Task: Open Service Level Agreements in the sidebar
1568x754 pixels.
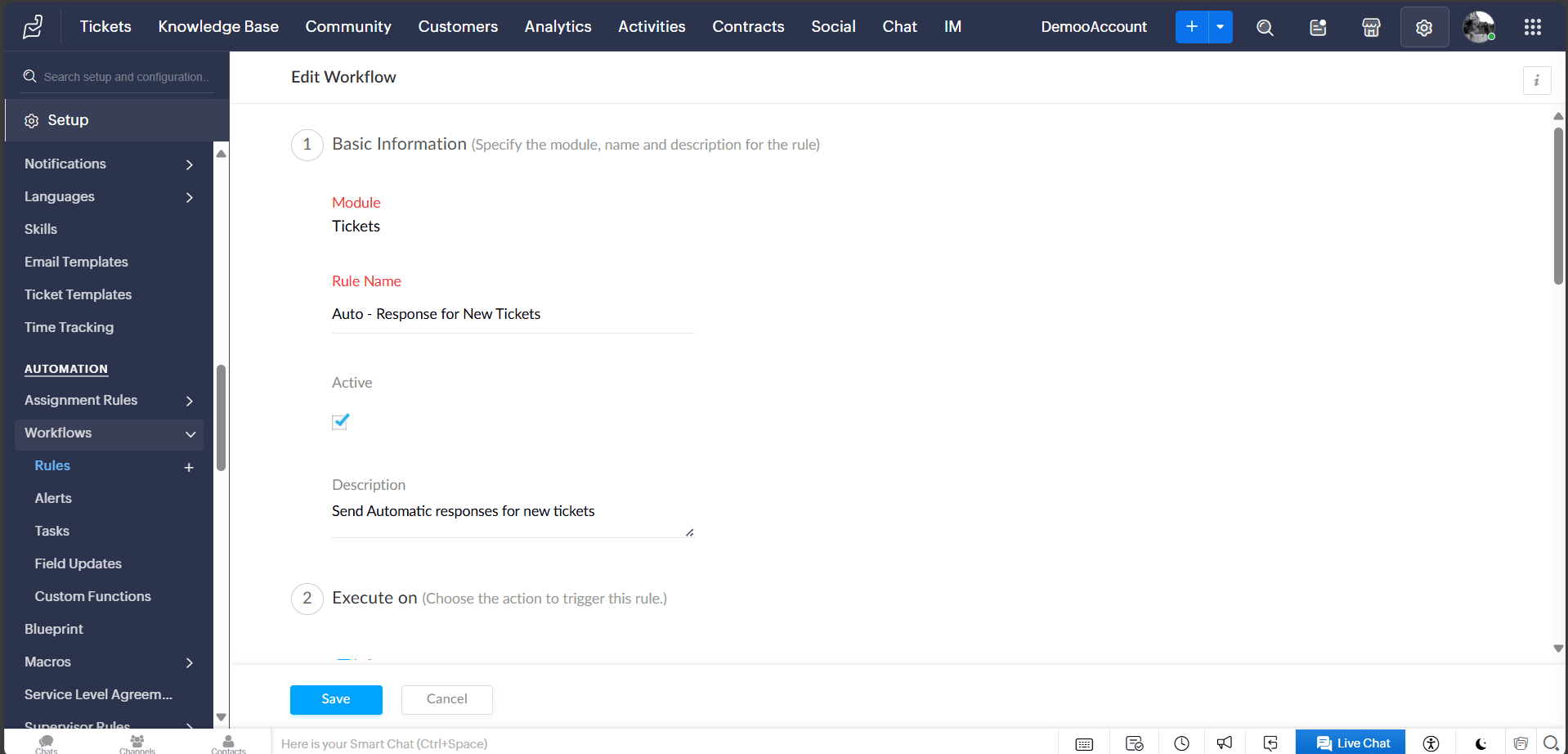Action: tap(98, 694)
